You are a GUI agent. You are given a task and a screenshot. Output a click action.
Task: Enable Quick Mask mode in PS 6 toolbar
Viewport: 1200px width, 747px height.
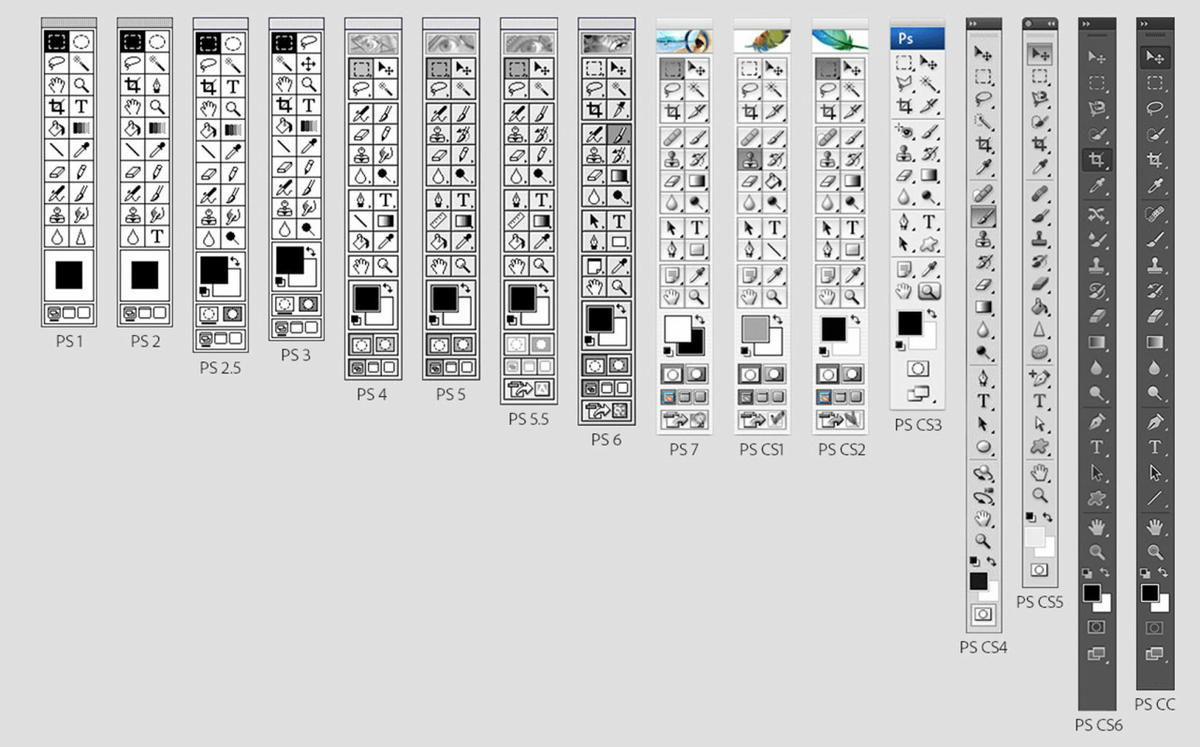tap(619, 365)
